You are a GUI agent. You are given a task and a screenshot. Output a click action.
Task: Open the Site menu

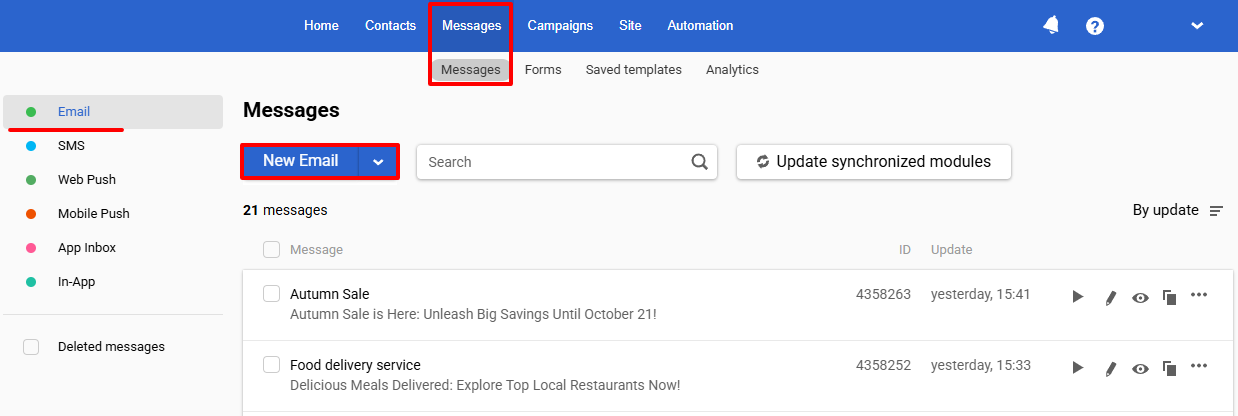pyautogui.click(x=630, y=26)
